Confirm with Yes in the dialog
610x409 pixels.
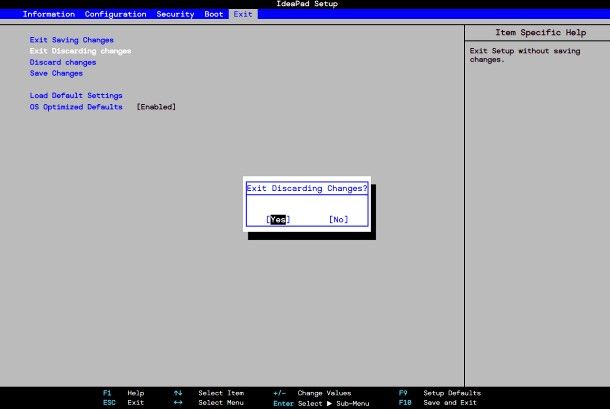pyautogui.click(x=278, y=219)
